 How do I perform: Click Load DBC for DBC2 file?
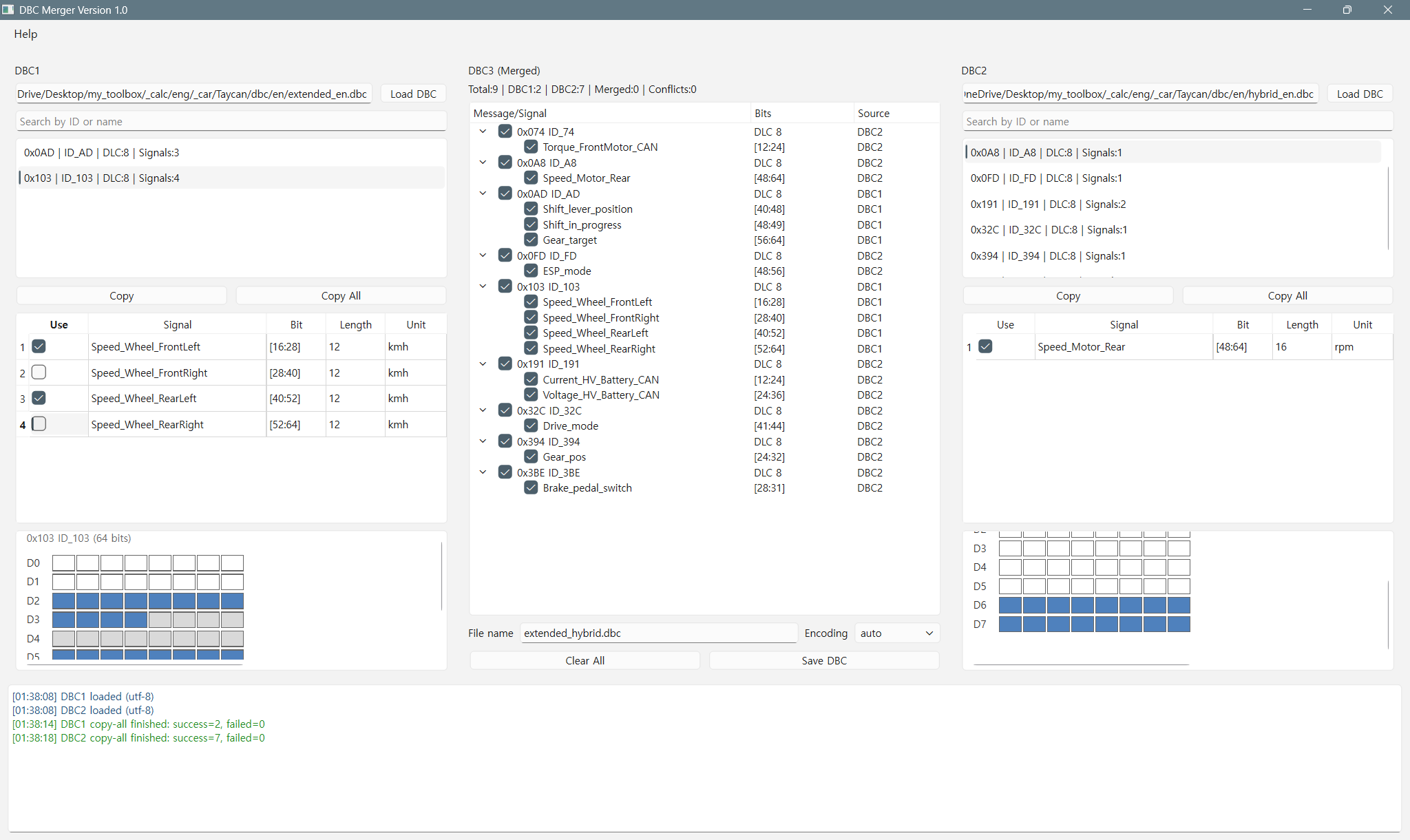tap(1359, 94)
